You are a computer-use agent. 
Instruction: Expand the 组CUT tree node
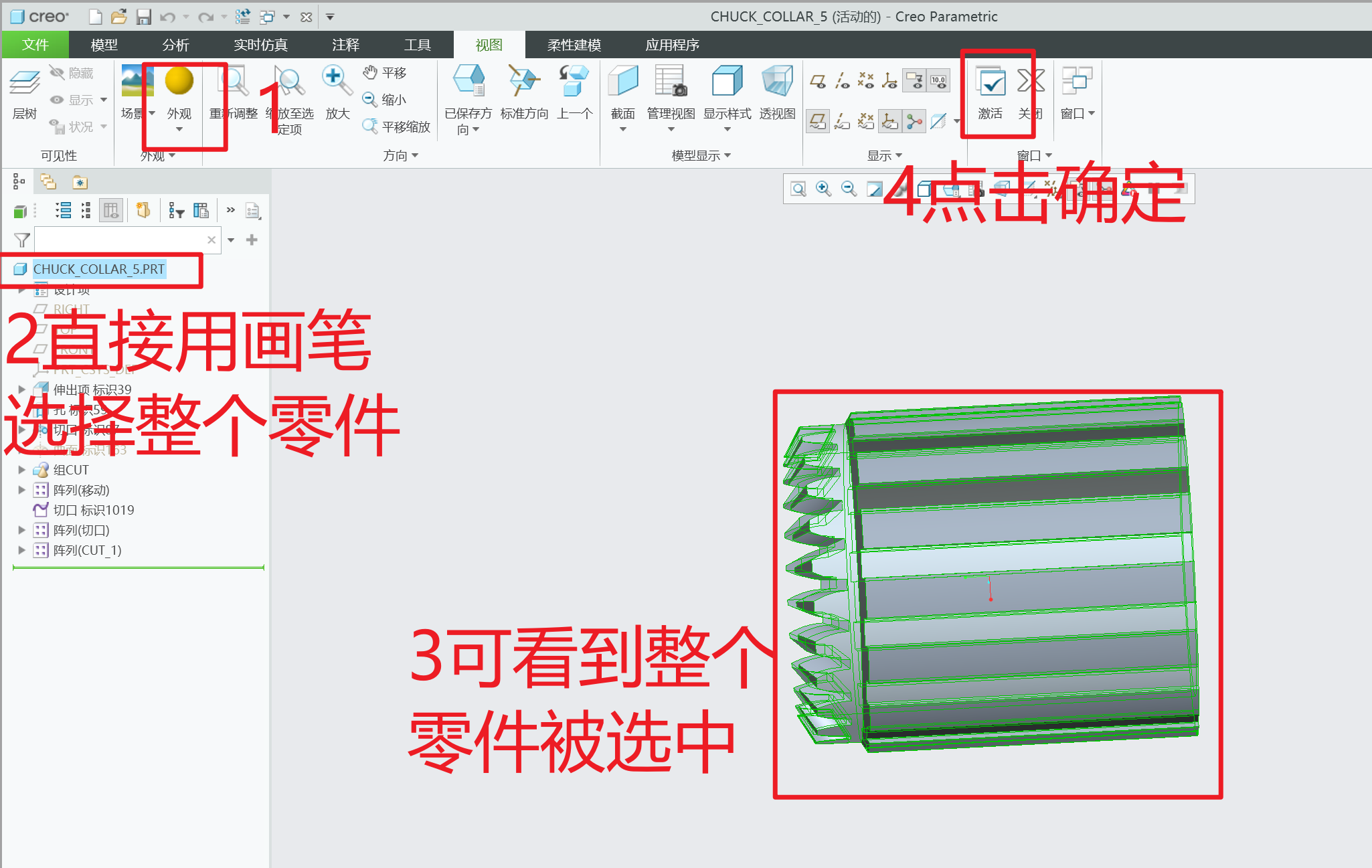coord(21,470)
